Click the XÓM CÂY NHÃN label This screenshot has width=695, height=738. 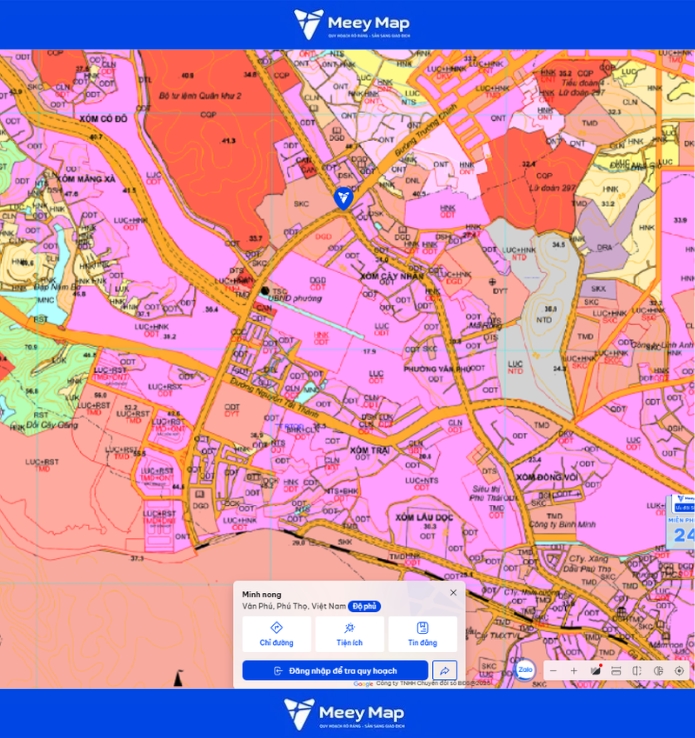point(392,276)
